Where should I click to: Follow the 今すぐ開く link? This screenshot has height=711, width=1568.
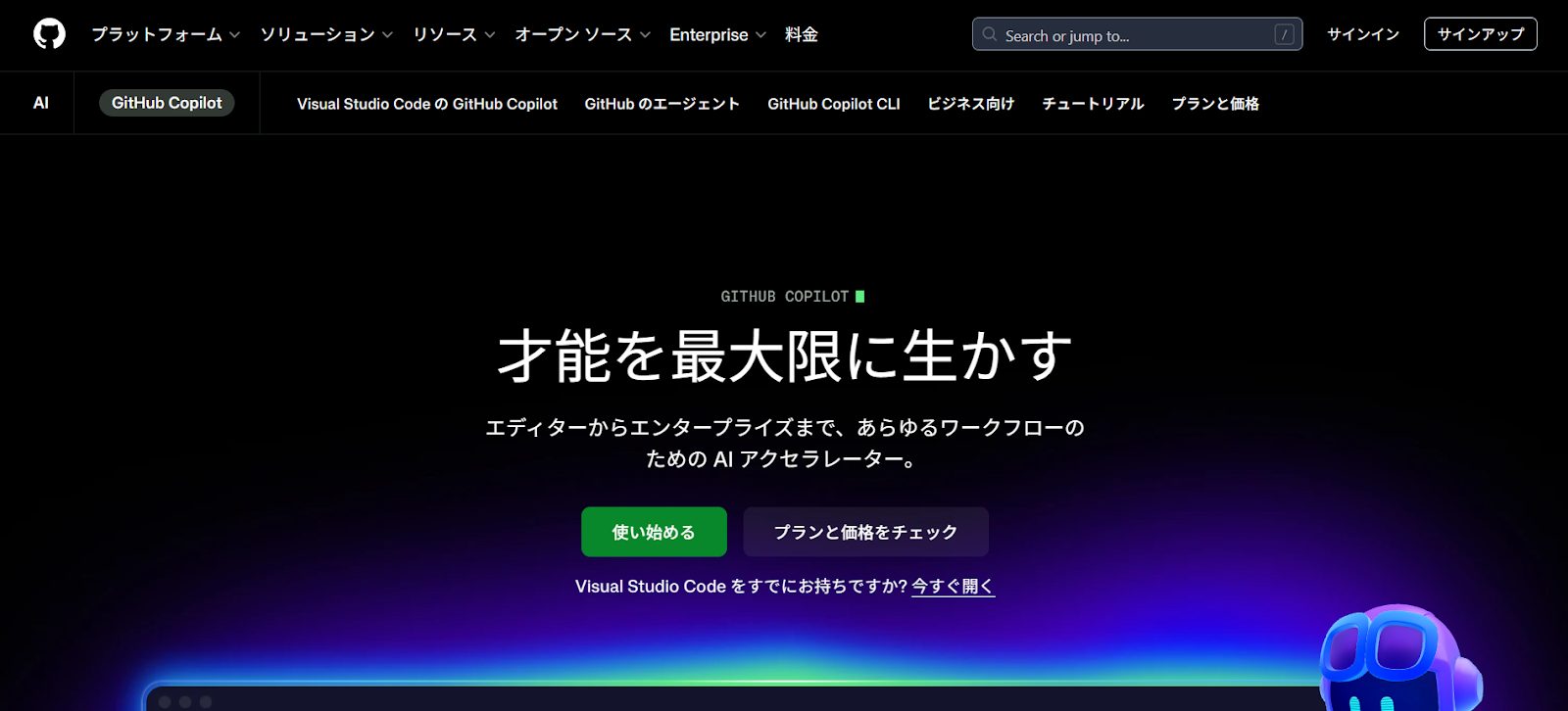953,587
